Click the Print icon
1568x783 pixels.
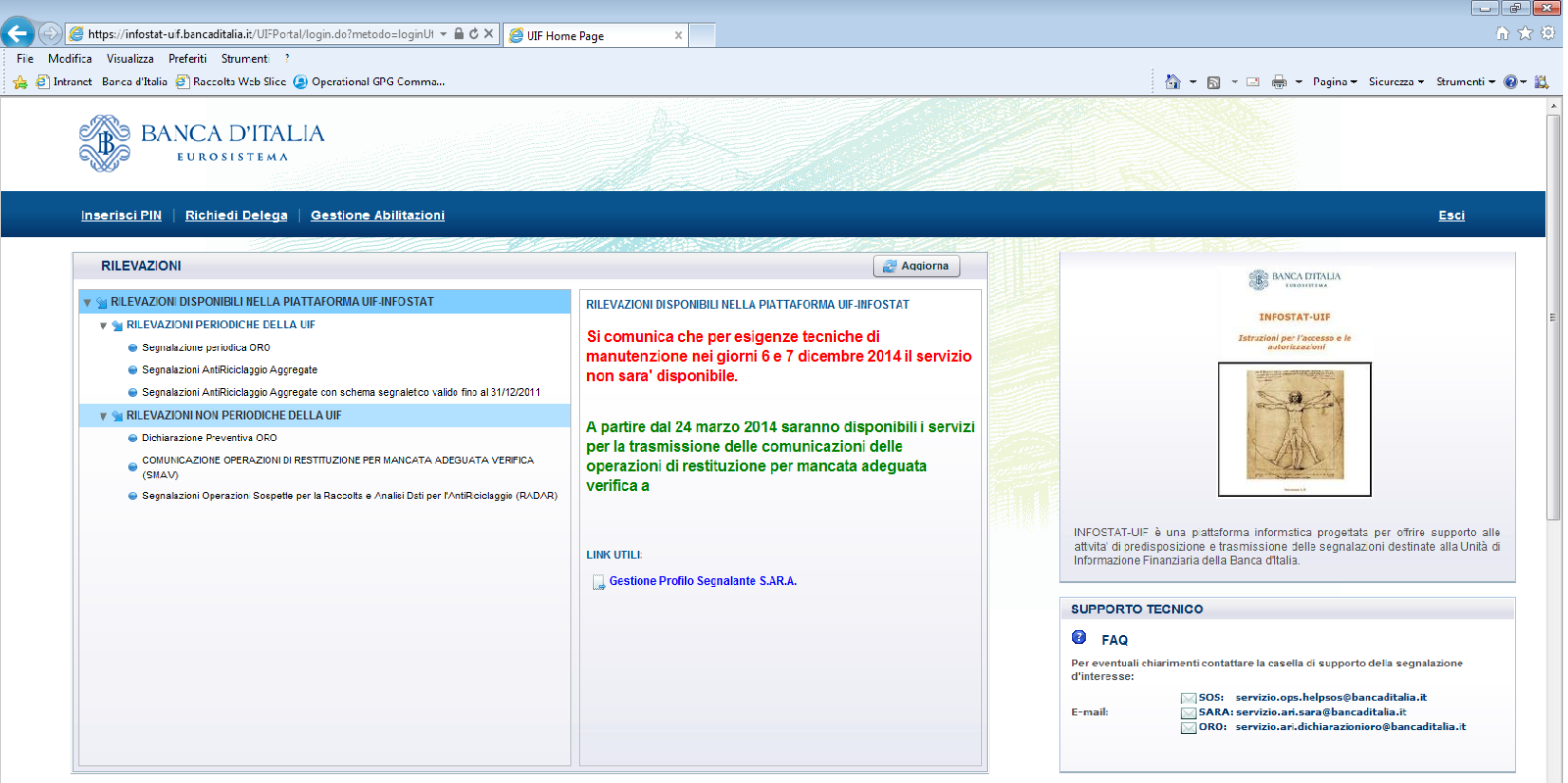point(1279,82)
